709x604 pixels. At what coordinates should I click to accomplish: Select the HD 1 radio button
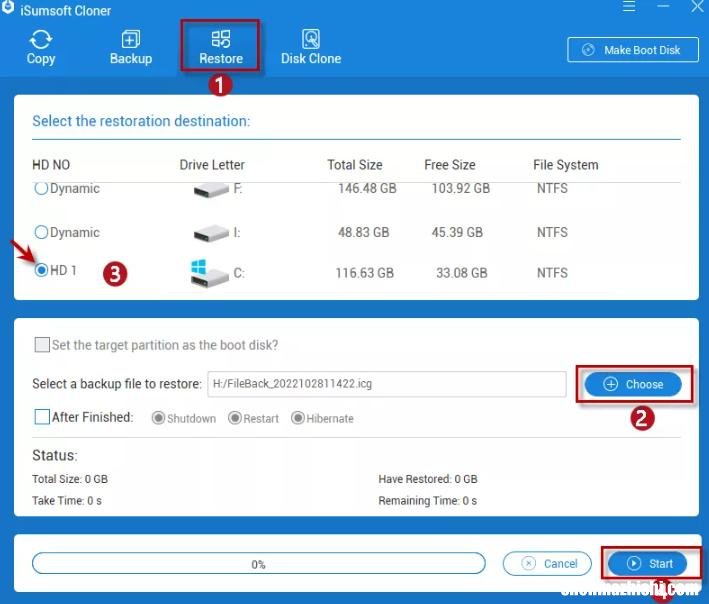41,271
